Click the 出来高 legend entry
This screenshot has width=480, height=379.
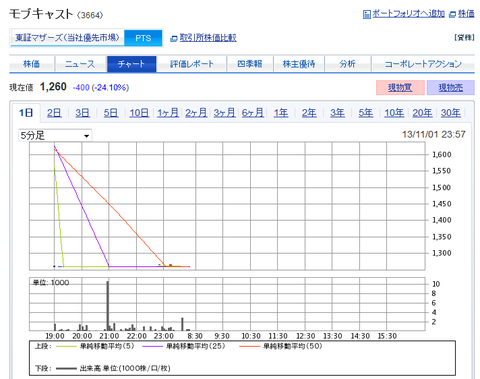click(x=113, y=368)
